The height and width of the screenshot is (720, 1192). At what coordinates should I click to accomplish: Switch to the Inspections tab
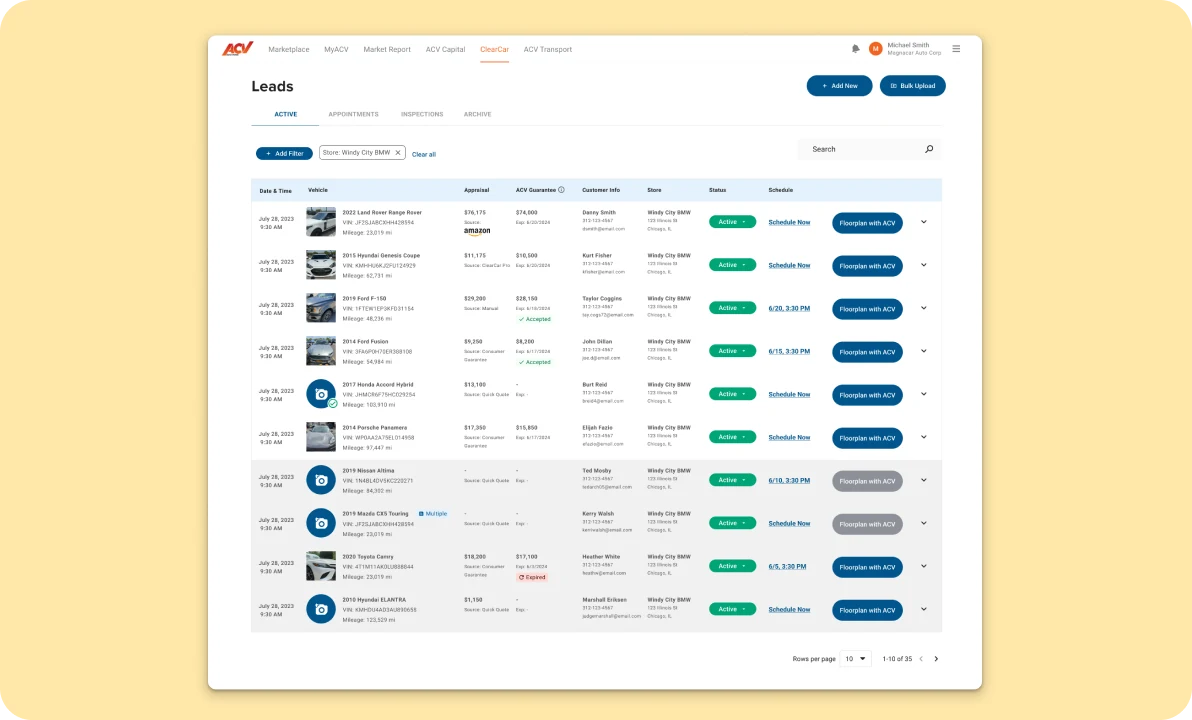pyautogui.click(x=422, y=114)
